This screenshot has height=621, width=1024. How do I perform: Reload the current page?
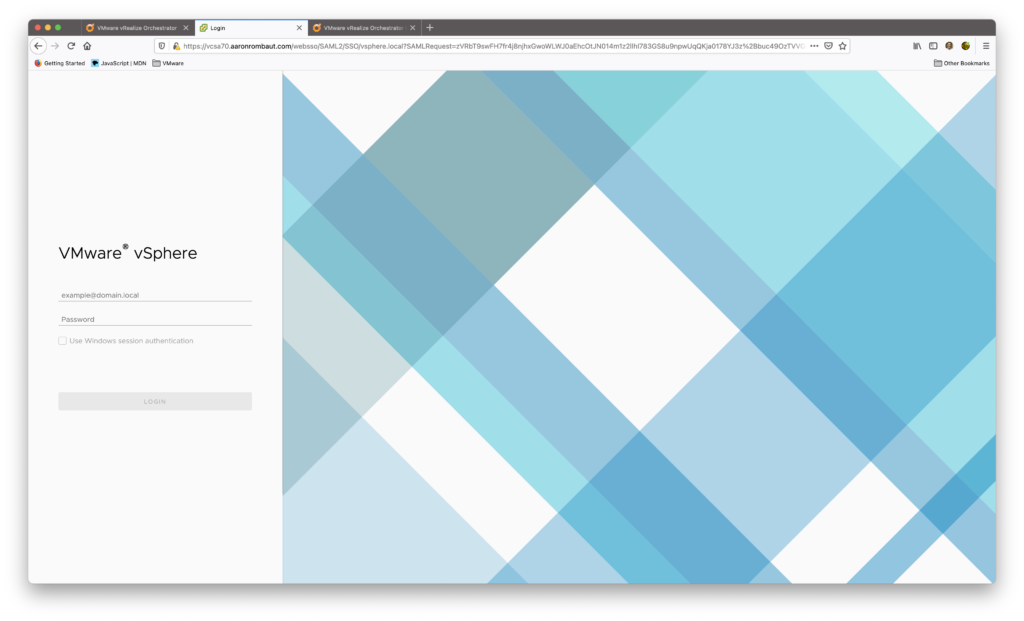pos(71,46)
